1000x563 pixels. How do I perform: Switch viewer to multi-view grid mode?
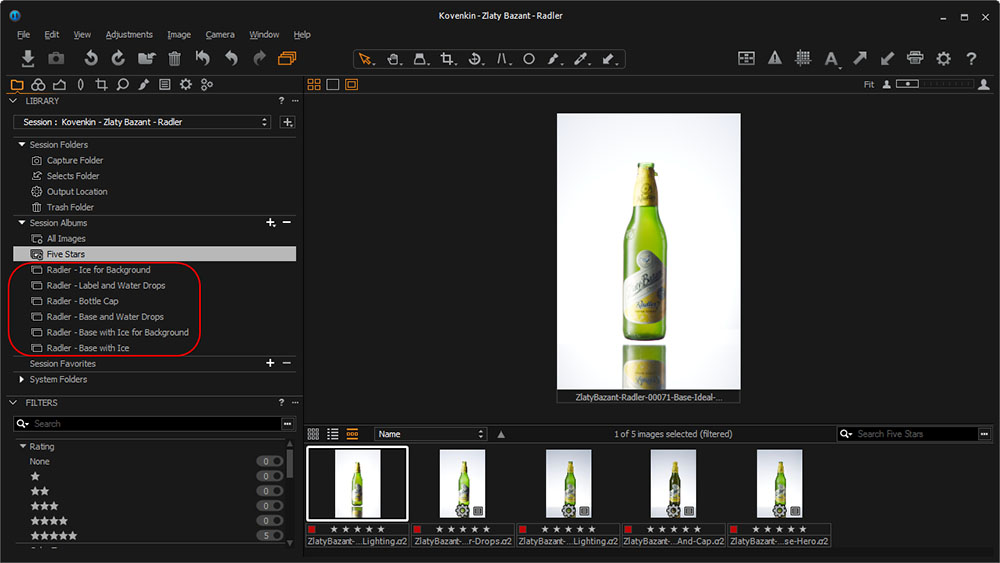pyautogui.click(x=314, y=84)
